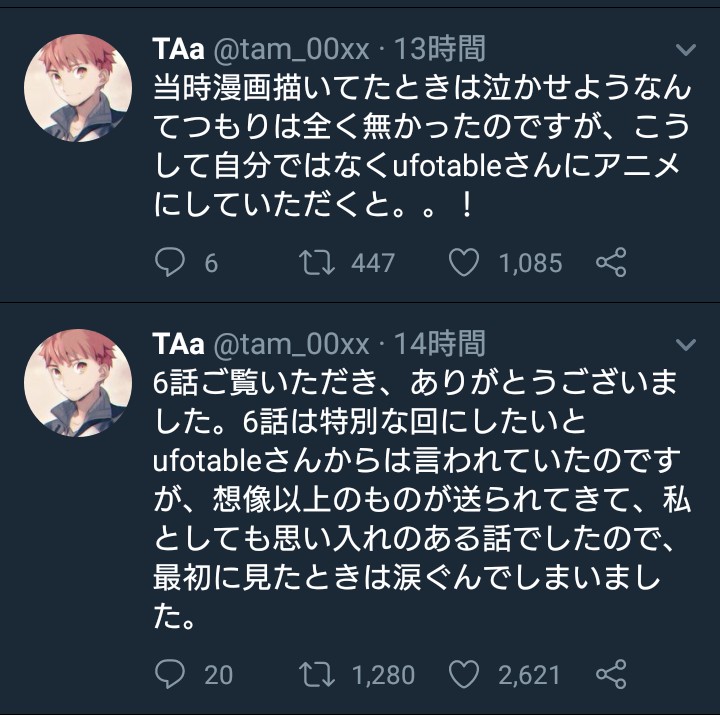Image resolution: width=720 pixels, height=715 pixels.
Task: Share the tweet posted 13時間 ago
Action: click(x=610, y=263)
